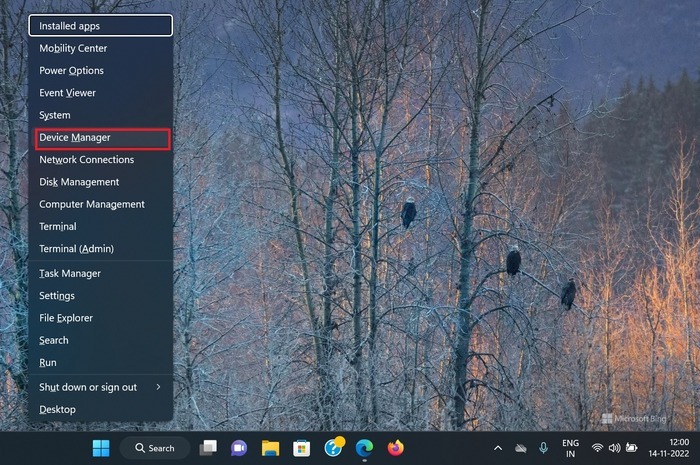The width and height of the screenshot is (700, 465).
Task: Launch Terminal (Admin)
Action: click(100, 249)
